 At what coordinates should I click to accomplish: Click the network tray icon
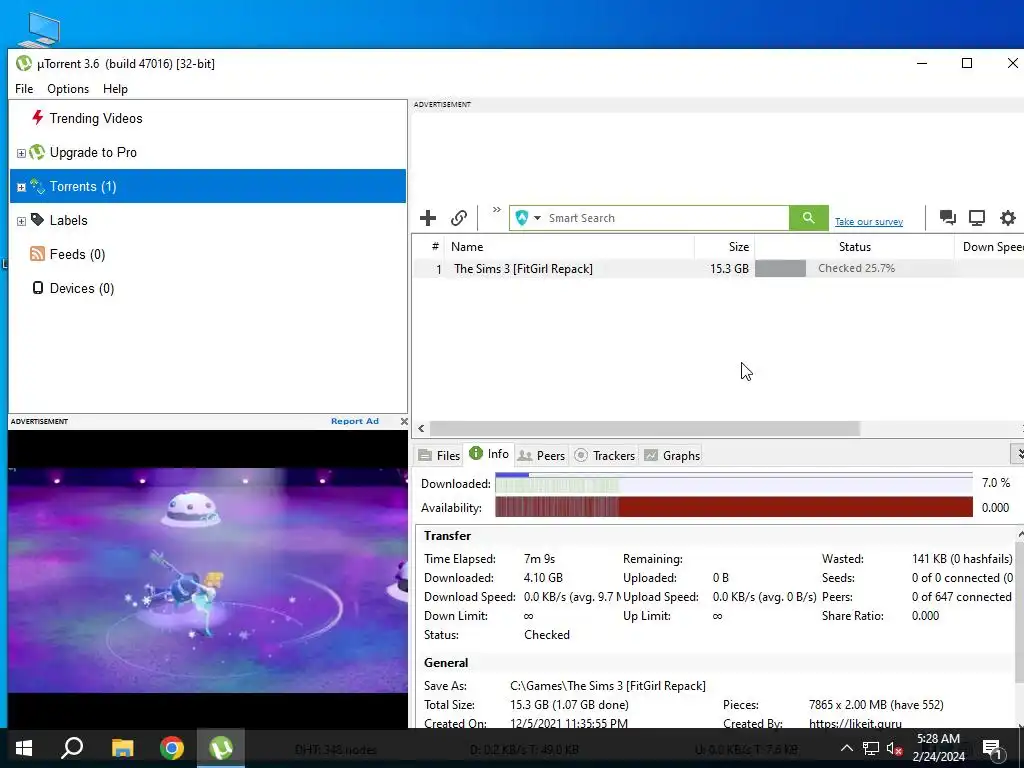871,748
